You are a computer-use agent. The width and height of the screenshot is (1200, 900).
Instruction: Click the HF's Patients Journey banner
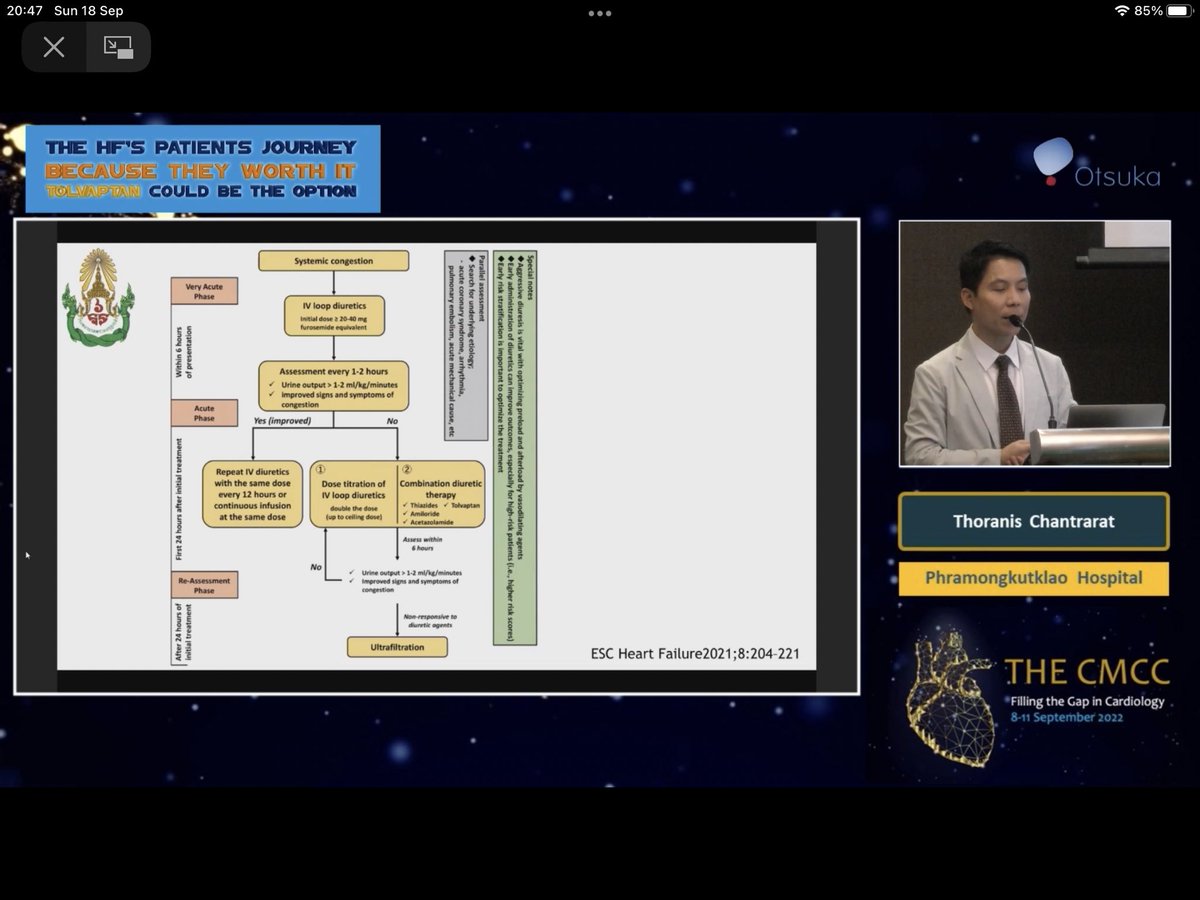pyautogui.click(x=203, y=169)
